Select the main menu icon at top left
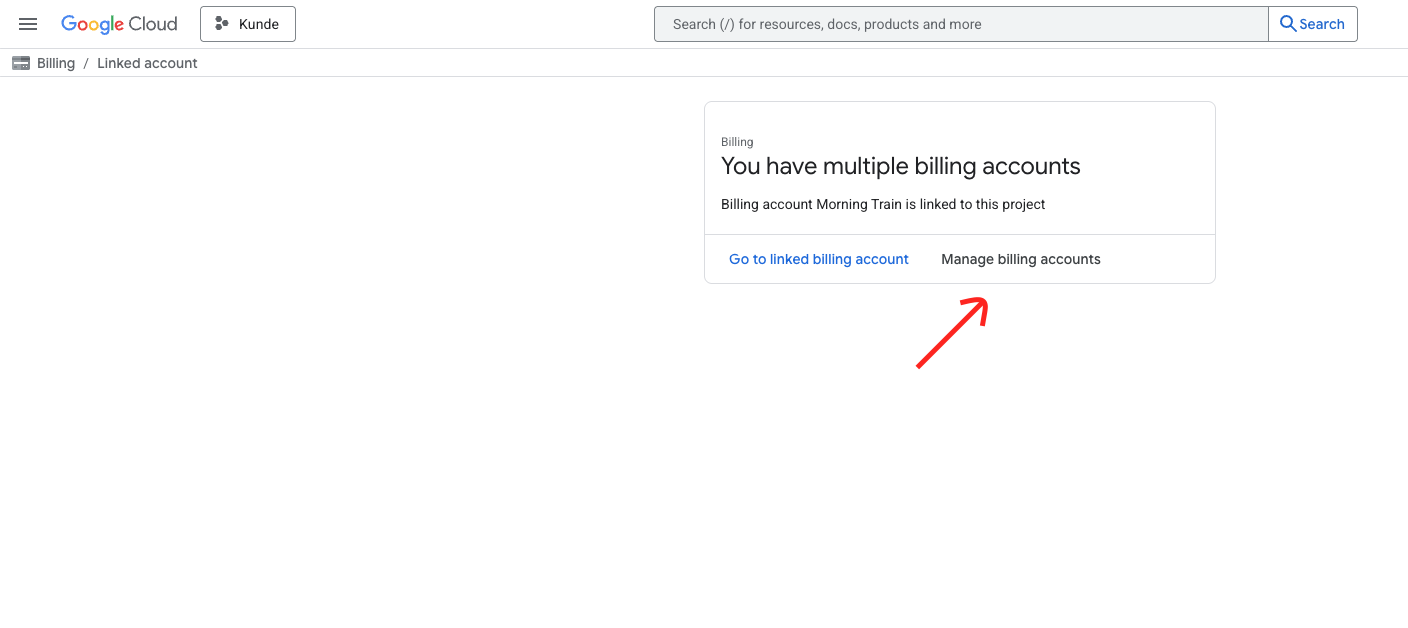The height and width of the screenshot is (628, 1408). (x=27, y=23)
